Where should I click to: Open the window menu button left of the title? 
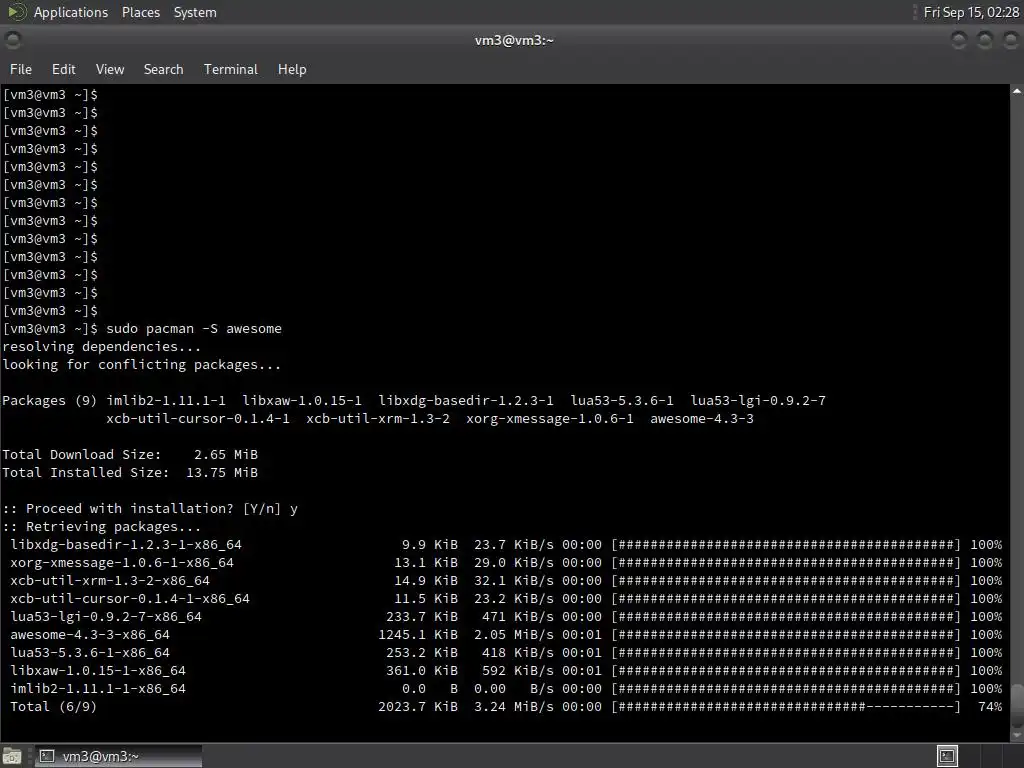[12, 40]
